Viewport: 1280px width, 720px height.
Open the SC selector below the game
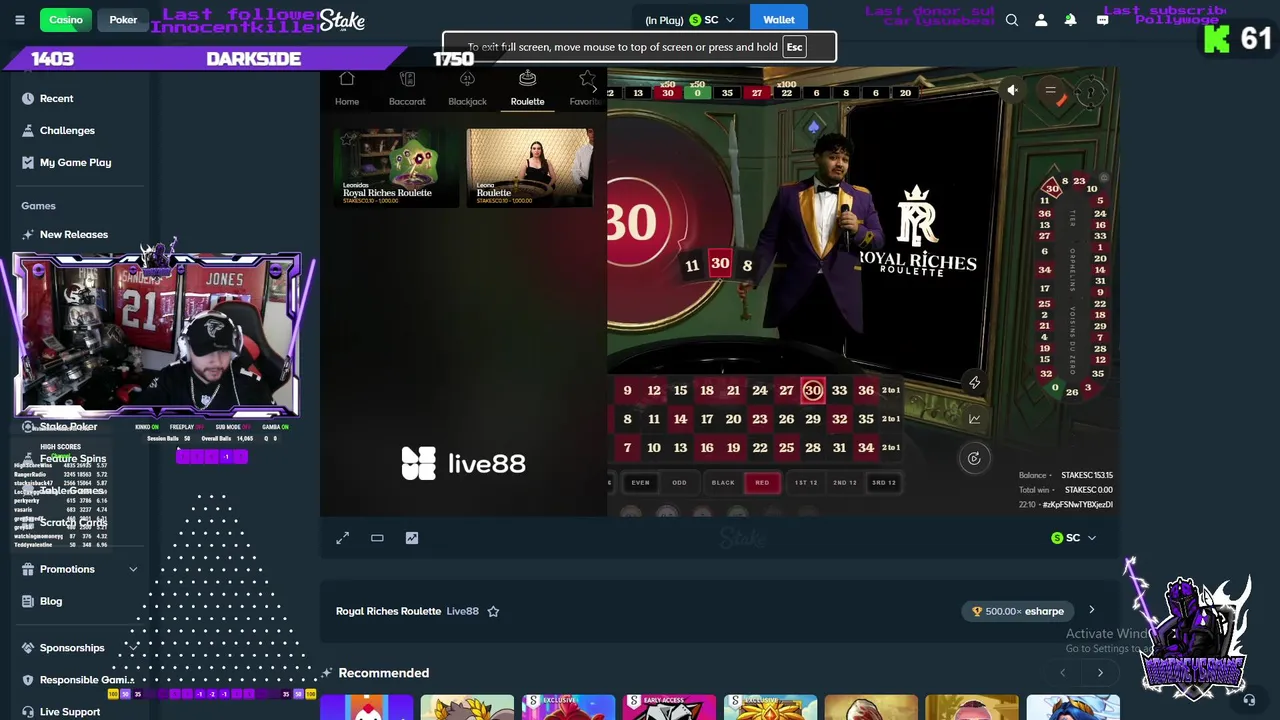click(x=1074, y=538)
